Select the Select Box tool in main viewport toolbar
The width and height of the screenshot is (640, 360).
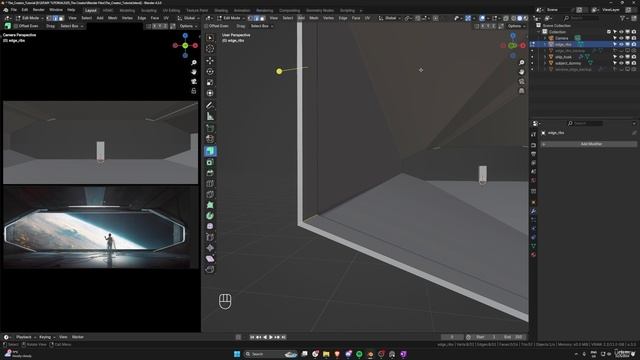click(210, 38)
